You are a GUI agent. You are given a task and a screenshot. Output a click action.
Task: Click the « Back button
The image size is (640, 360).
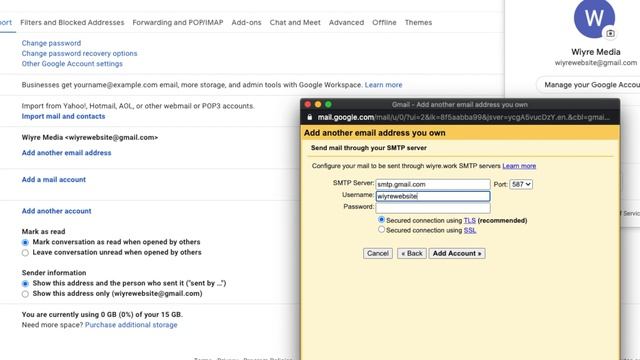(x=412, y=253)
